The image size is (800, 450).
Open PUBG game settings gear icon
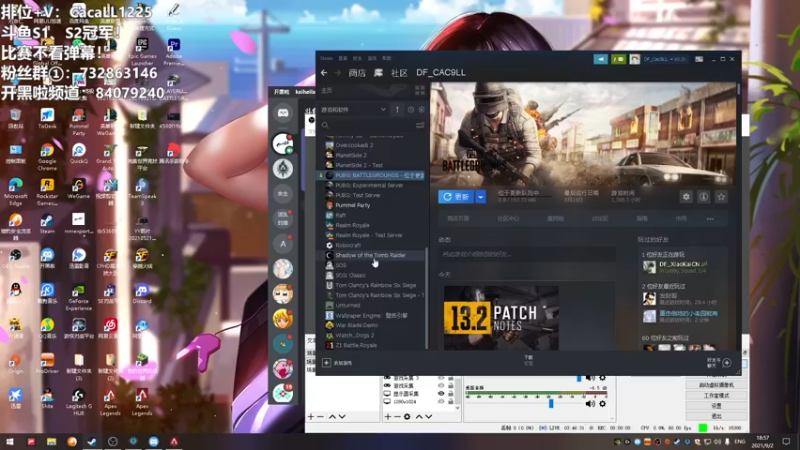click(x=686, y=196)
